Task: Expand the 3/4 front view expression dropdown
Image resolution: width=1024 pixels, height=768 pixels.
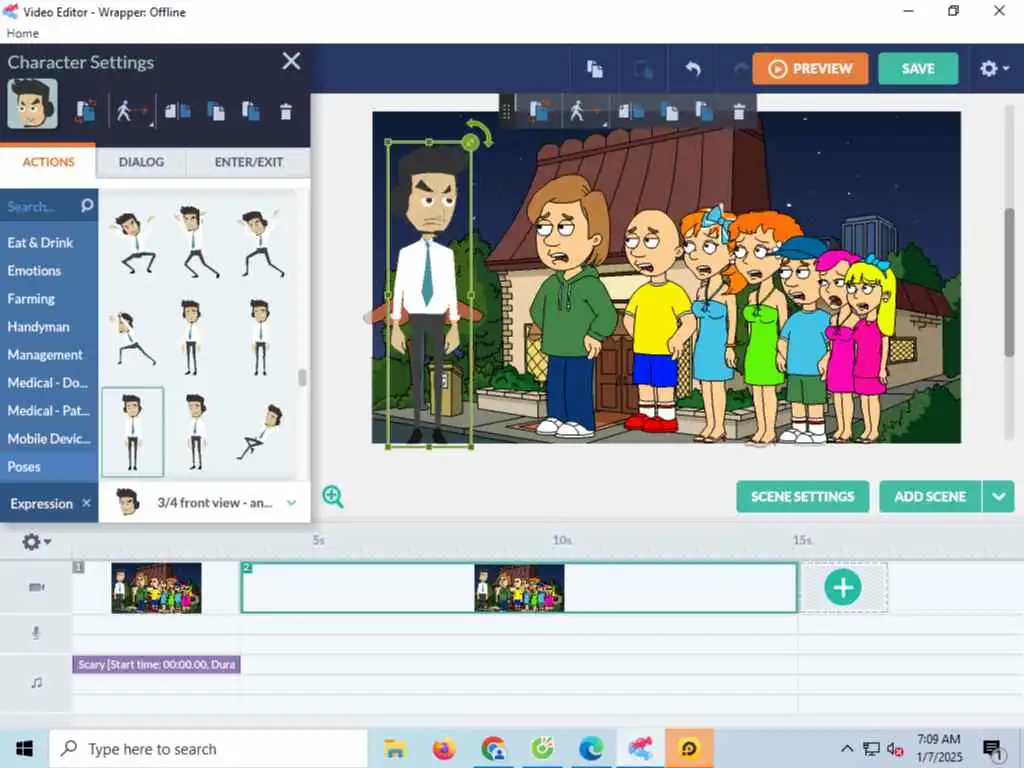Action: [291, 503]
